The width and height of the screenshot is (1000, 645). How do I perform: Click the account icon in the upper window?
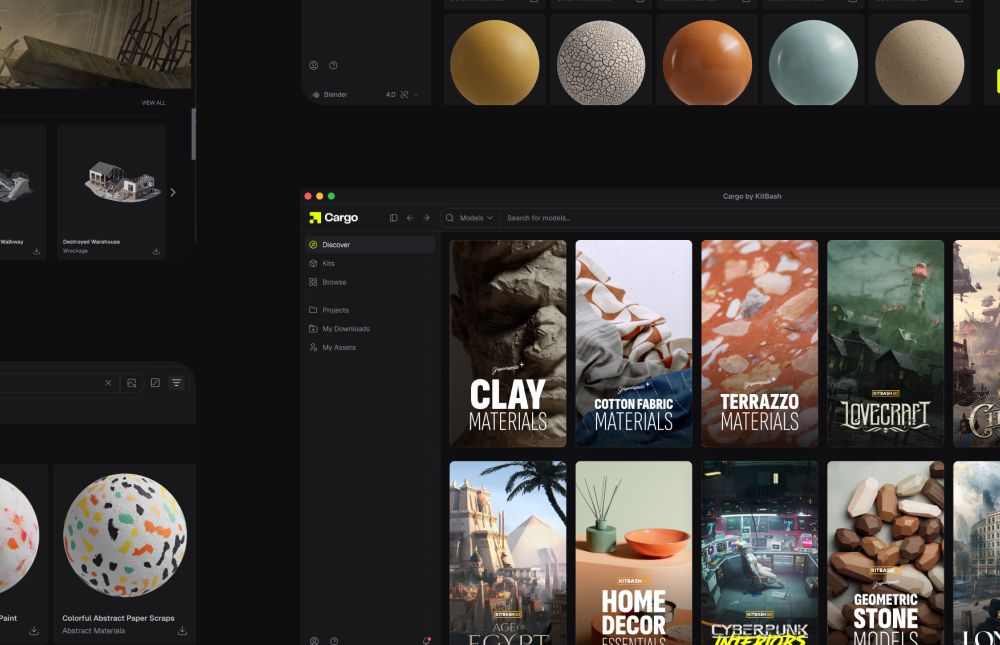coord(313,65)
